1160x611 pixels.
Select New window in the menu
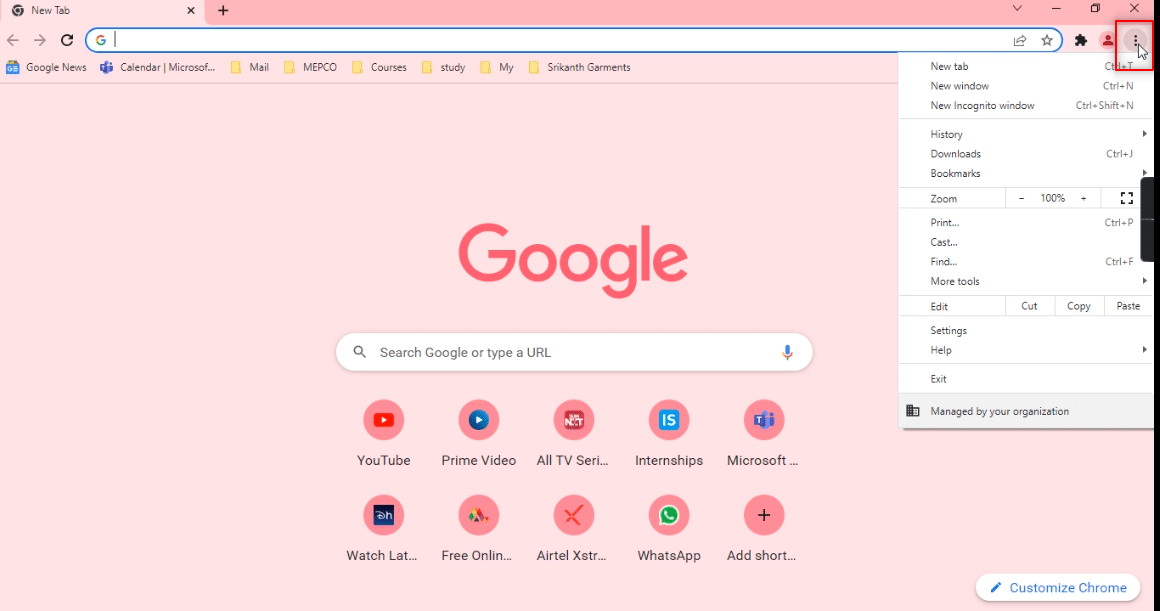point(1026,86)
